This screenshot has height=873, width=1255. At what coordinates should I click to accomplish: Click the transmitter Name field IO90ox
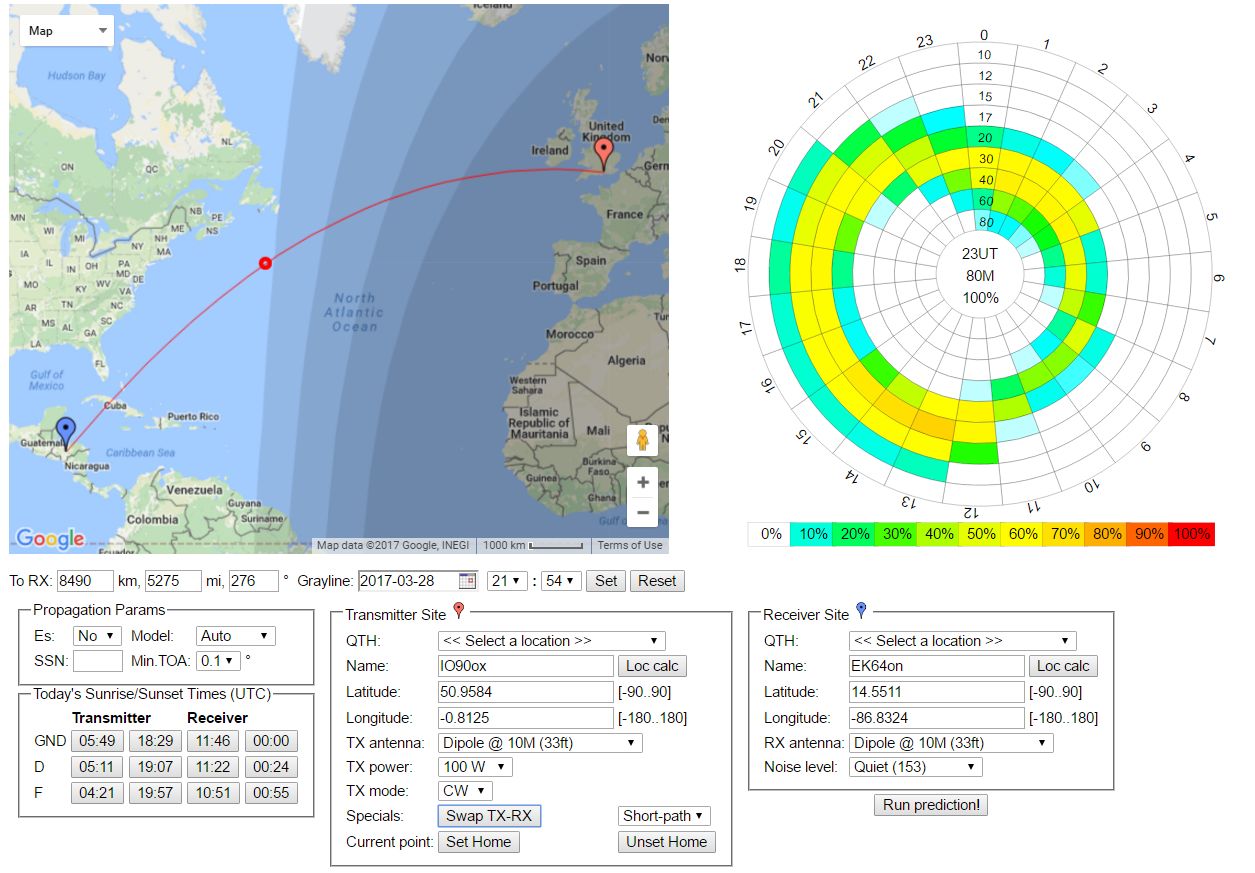(x=525, y=666)
